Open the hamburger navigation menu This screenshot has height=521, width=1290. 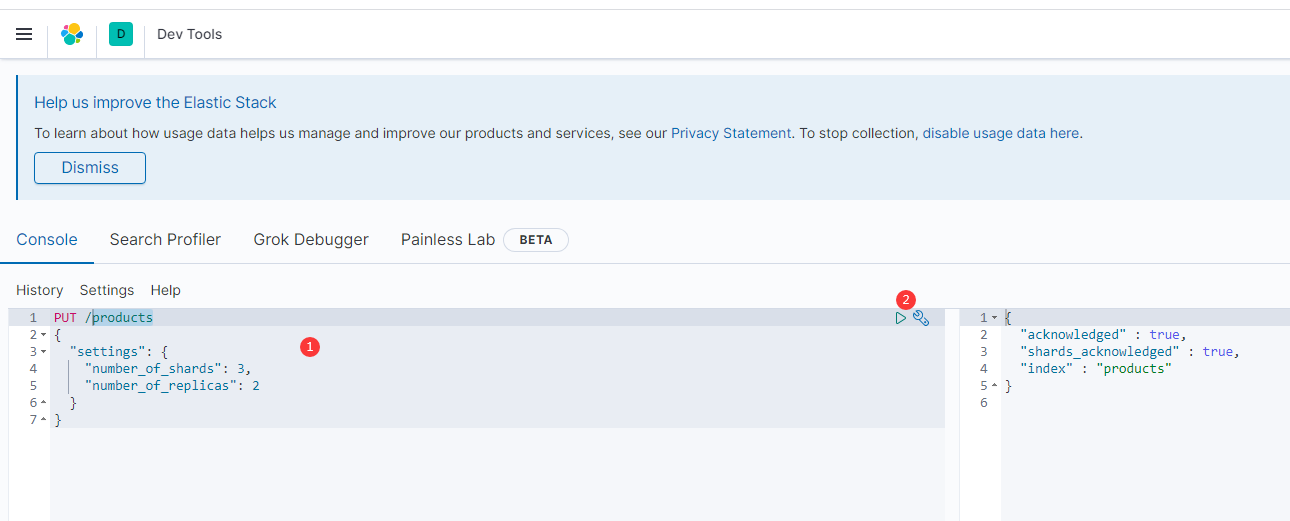(24, 34)
